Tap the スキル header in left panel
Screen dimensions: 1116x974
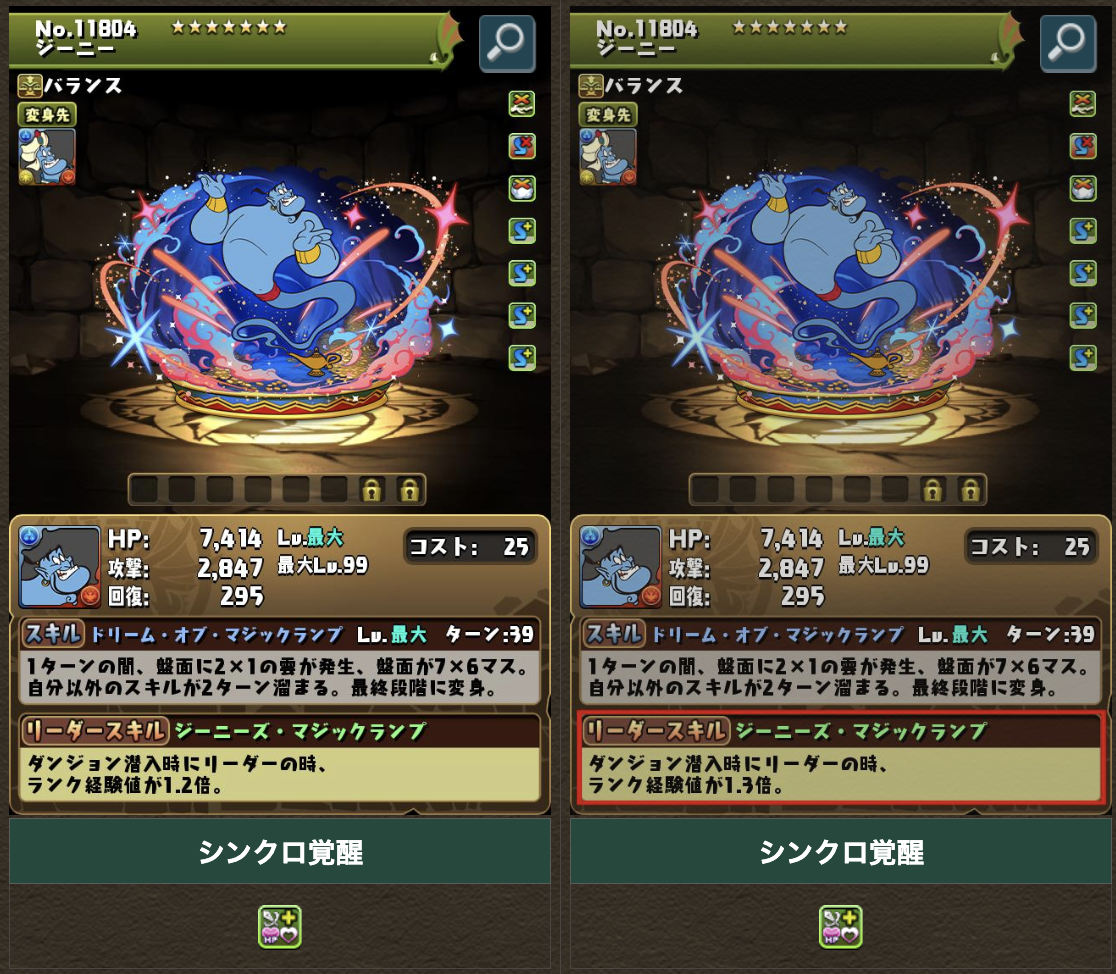53,633
